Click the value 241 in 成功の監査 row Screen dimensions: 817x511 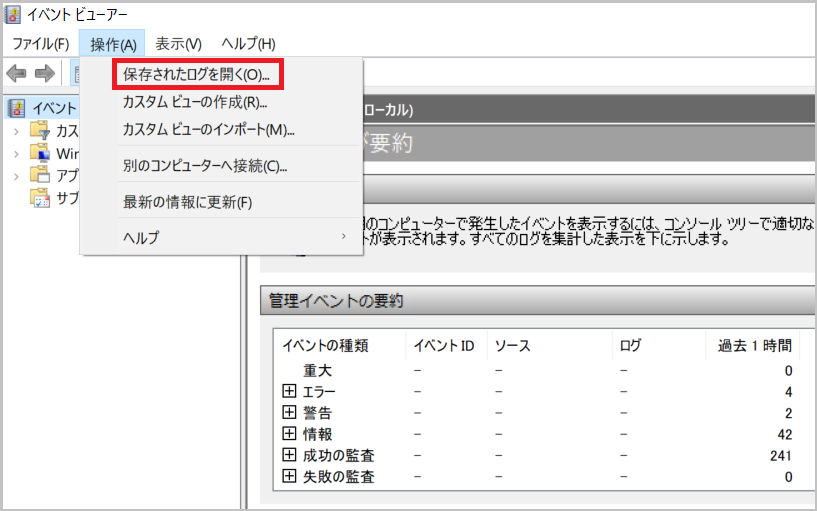click(781, 456)
